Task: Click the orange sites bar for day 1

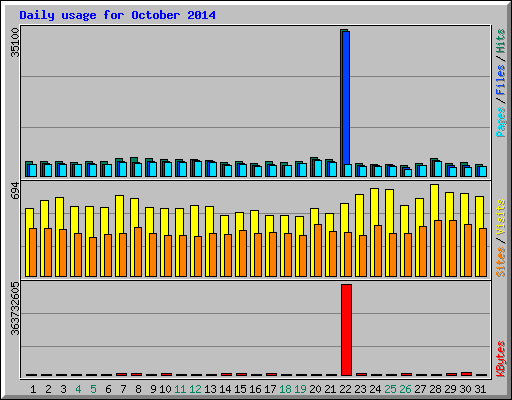Action: [33, 252]
